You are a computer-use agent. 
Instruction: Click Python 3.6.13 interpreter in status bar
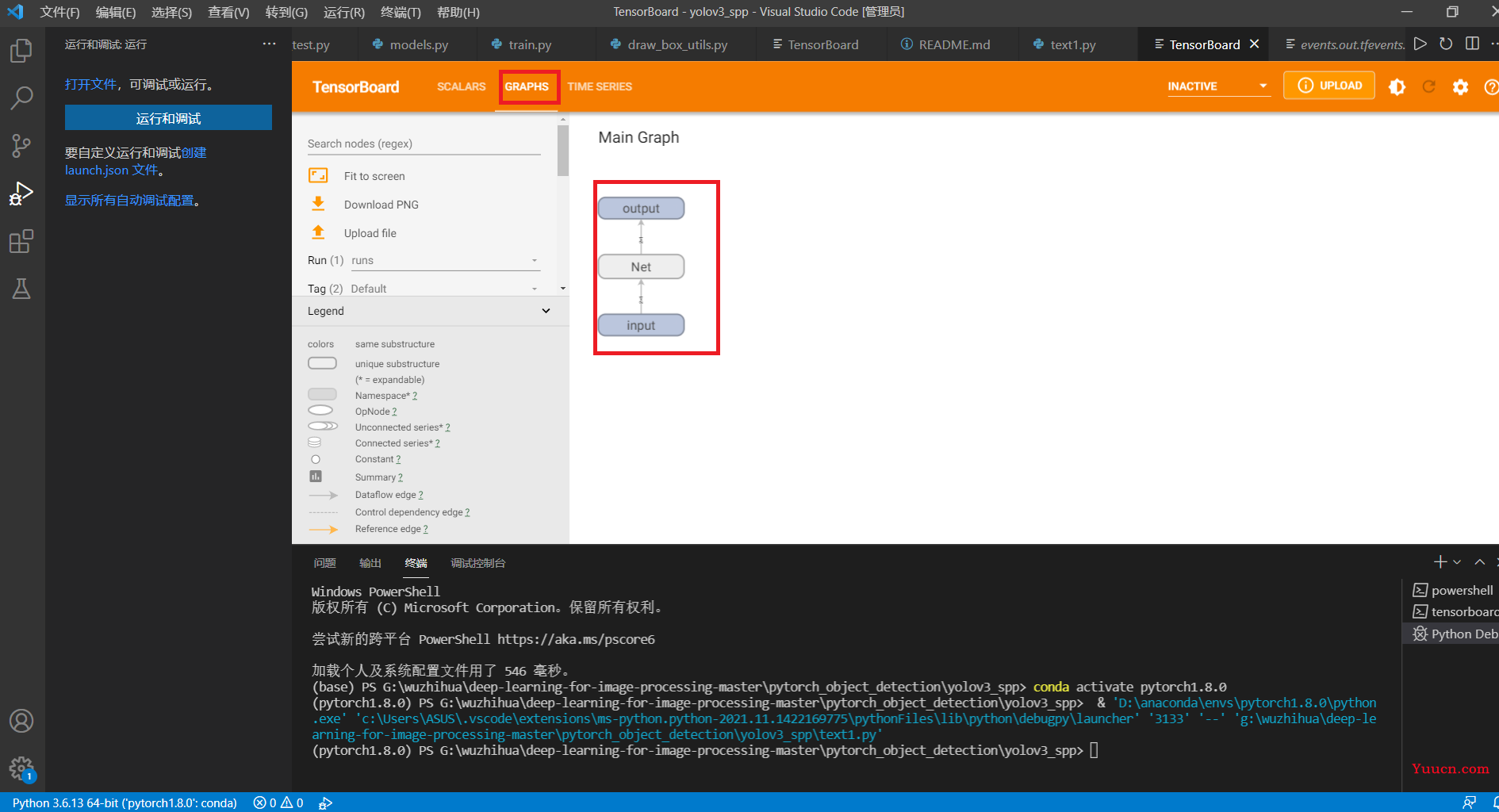tap(125, 802)
